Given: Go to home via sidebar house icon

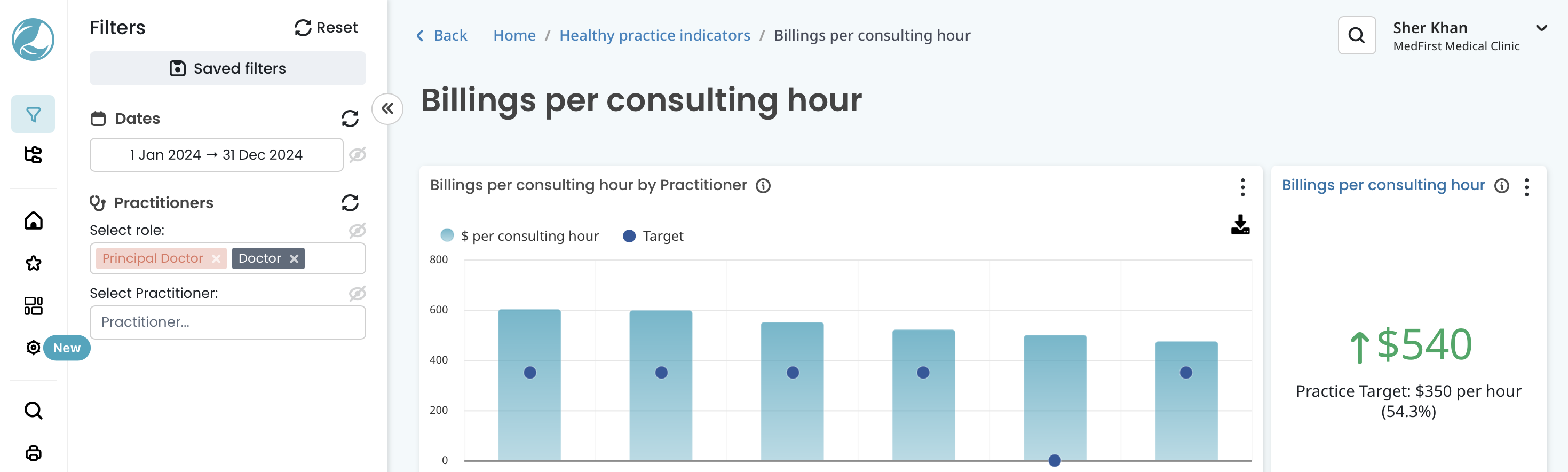Looking at the screenshot, I should [33, 221].
